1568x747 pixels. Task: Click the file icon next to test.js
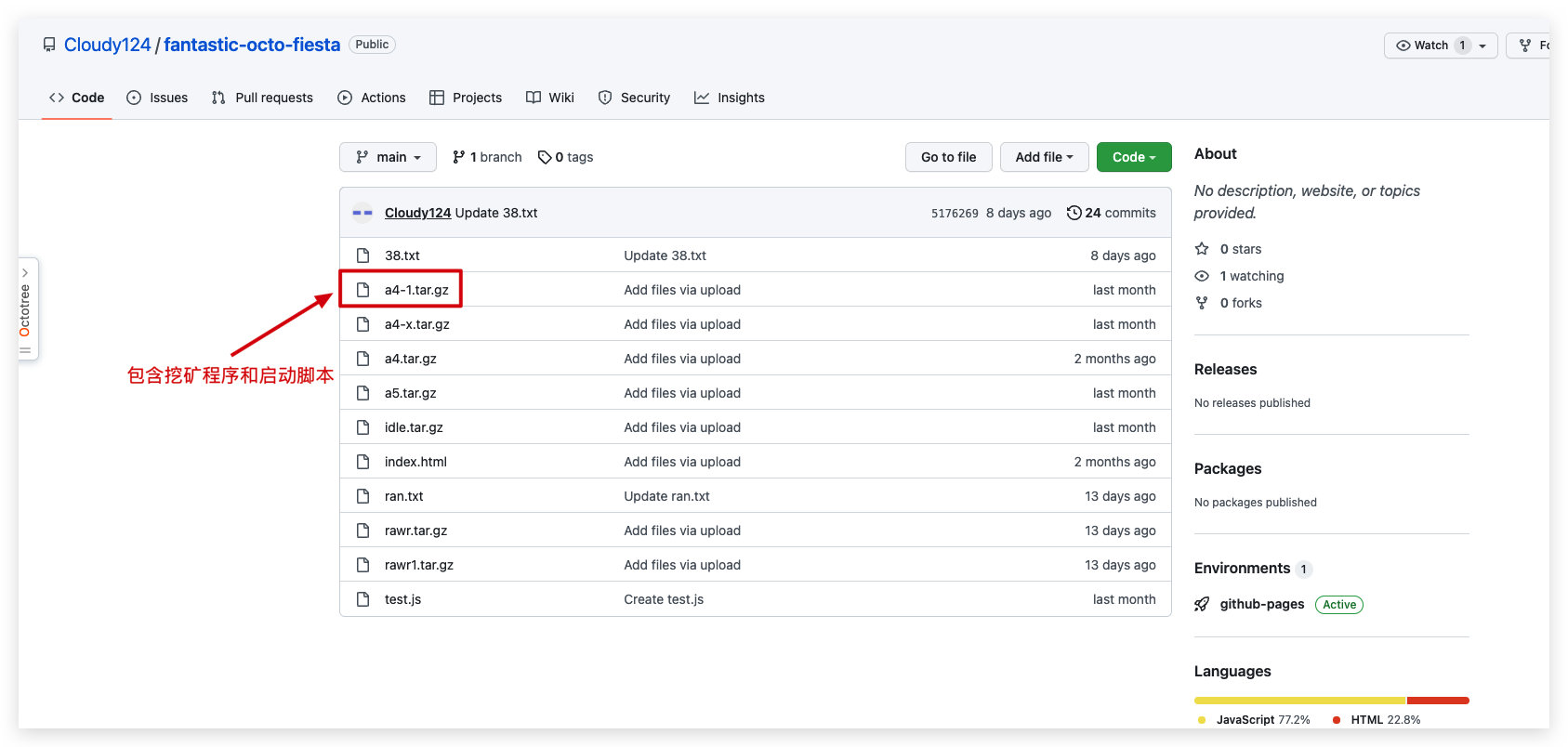point(363,599)
